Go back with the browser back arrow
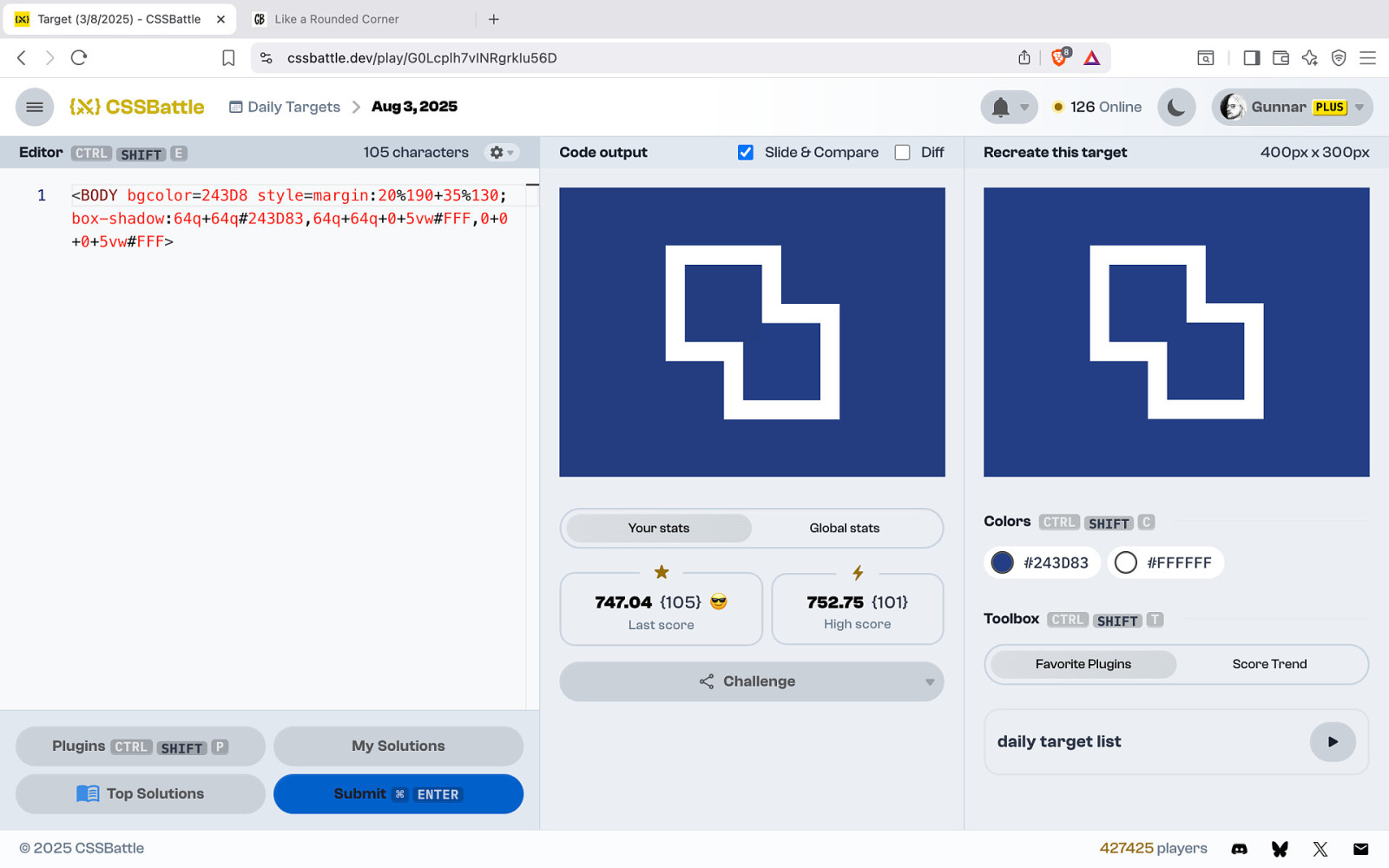 pos(22,58)
